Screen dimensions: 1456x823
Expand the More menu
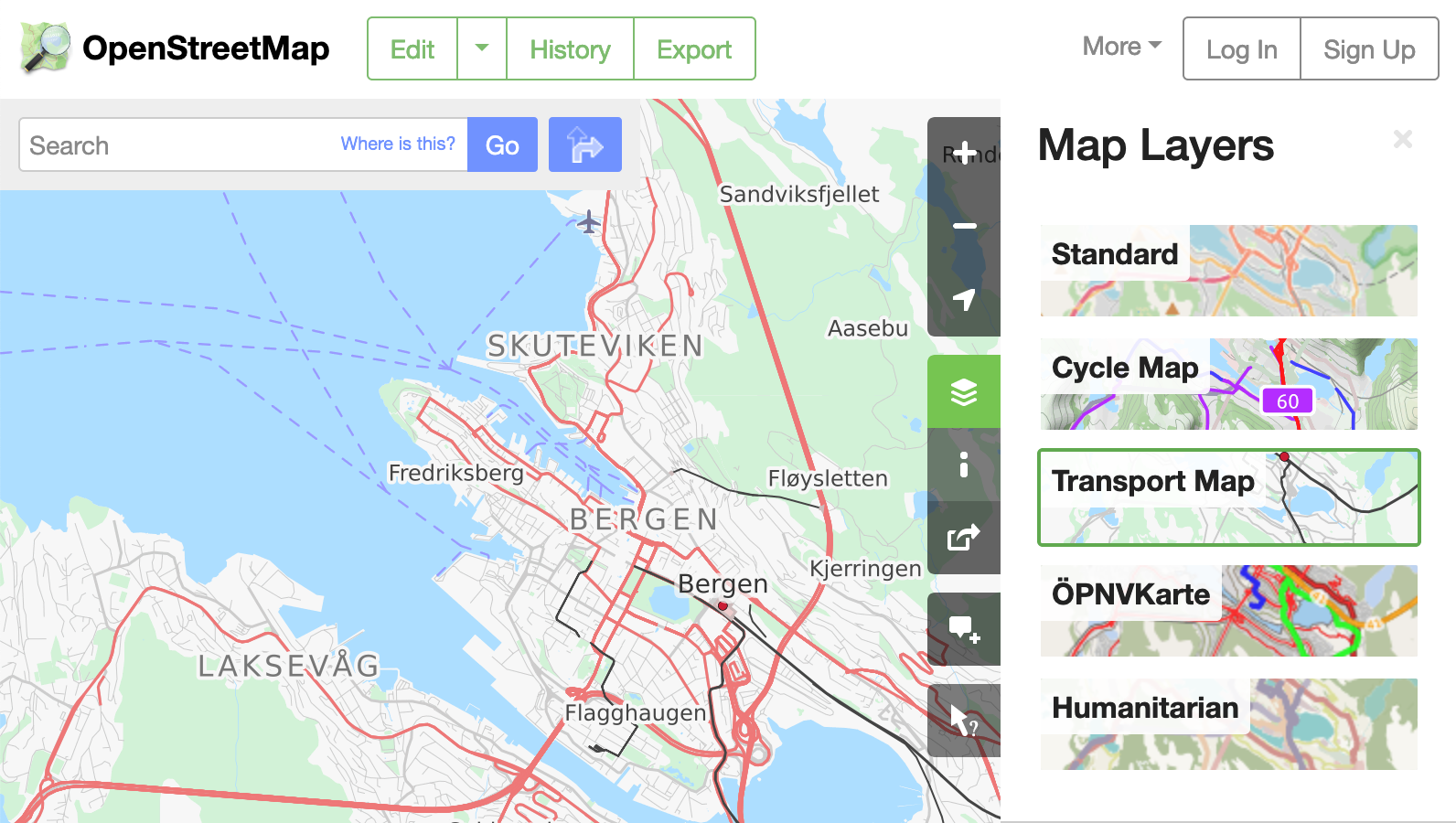(x=1122, y=47)
